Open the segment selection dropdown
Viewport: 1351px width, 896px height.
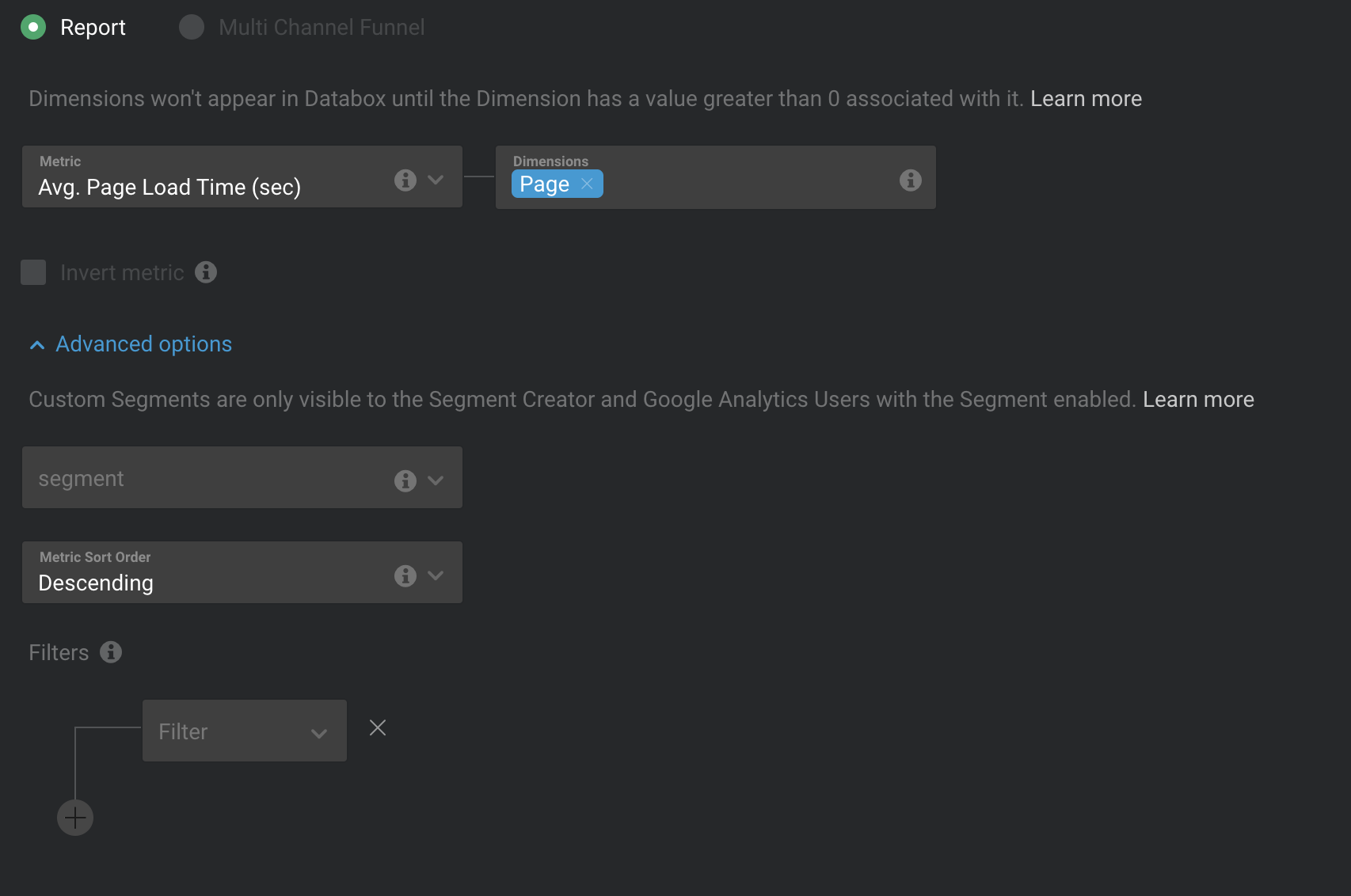[x=435, y=480]
